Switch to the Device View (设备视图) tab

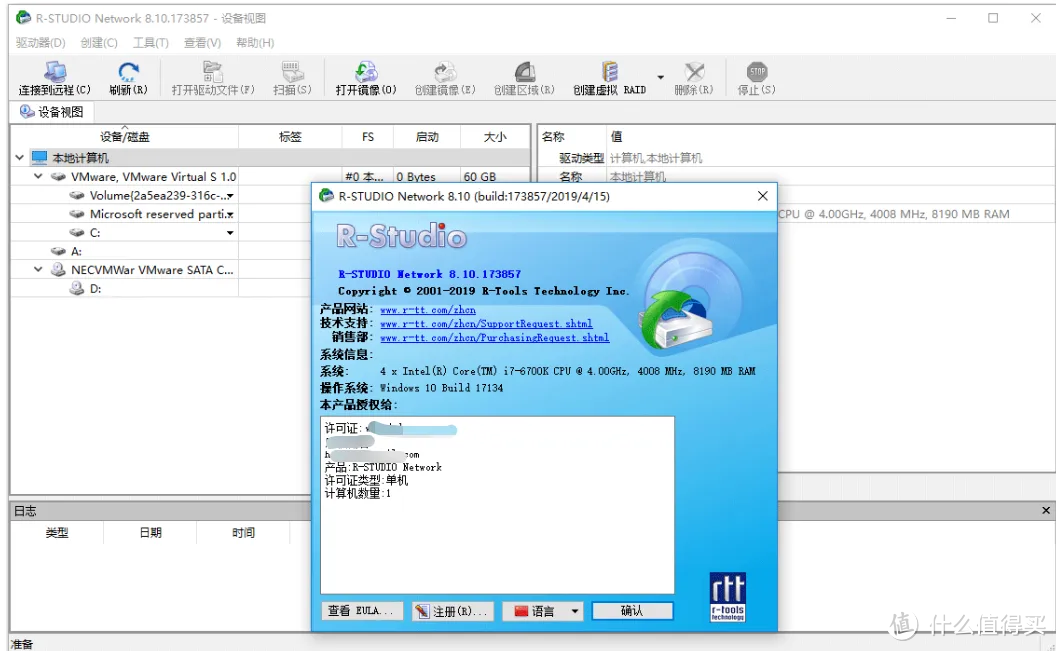52,112
